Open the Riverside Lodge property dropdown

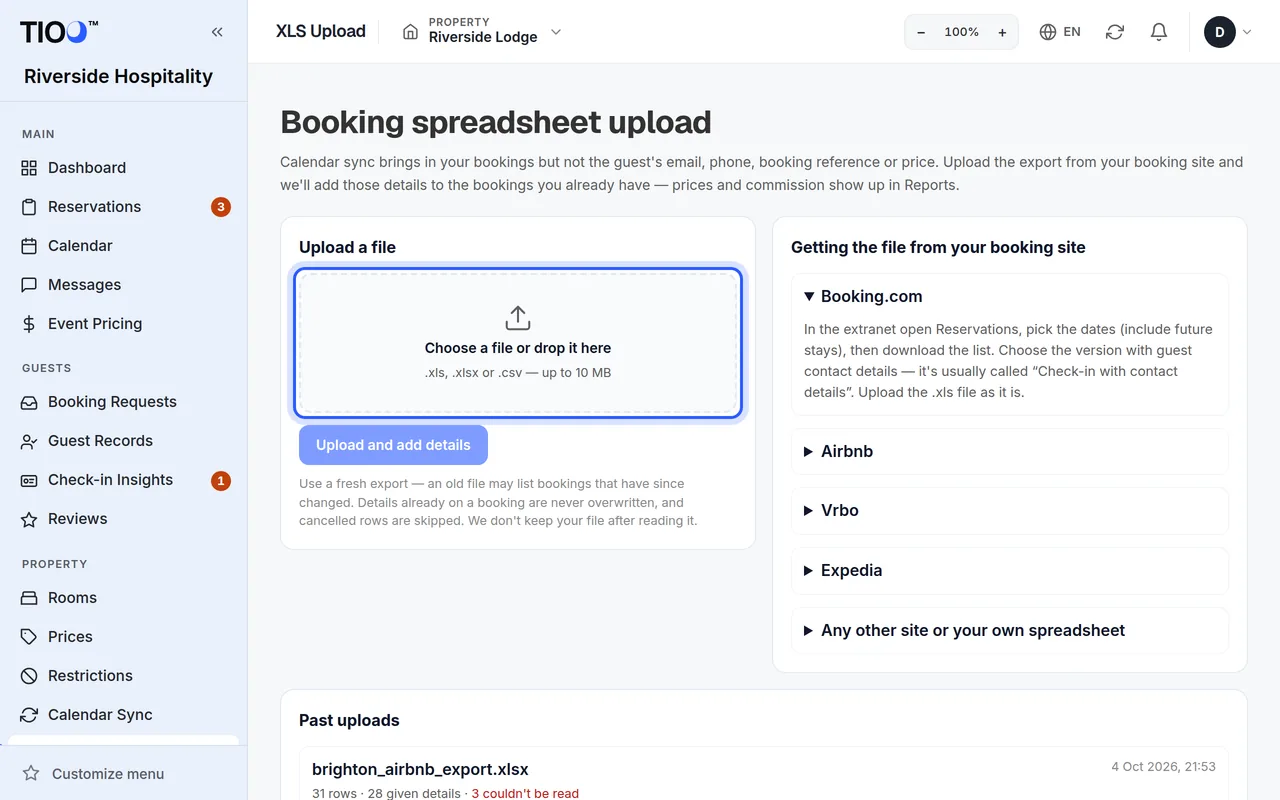coord(482,31)
